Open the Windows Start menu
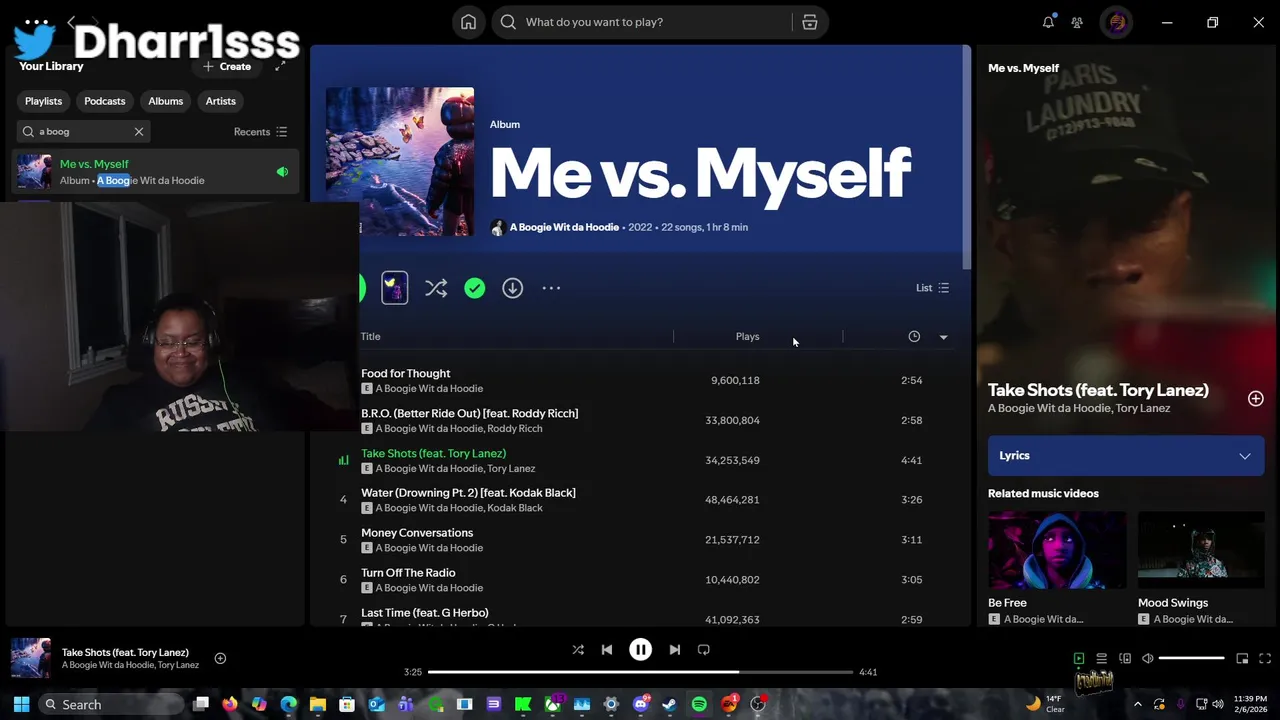This screenshot has width=1280, height=720. pyautogui.click(x=21, y=704)
